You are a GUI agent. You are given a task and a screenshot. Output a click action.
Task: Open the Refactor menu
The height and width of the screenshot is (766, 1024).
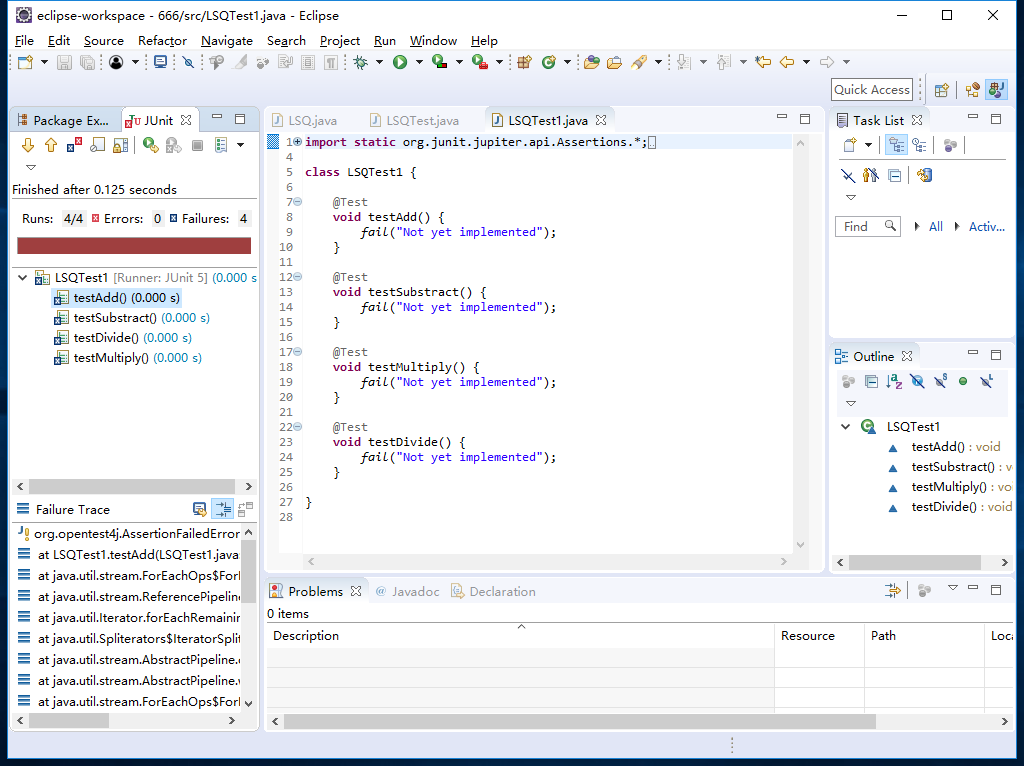click(162, 40)
